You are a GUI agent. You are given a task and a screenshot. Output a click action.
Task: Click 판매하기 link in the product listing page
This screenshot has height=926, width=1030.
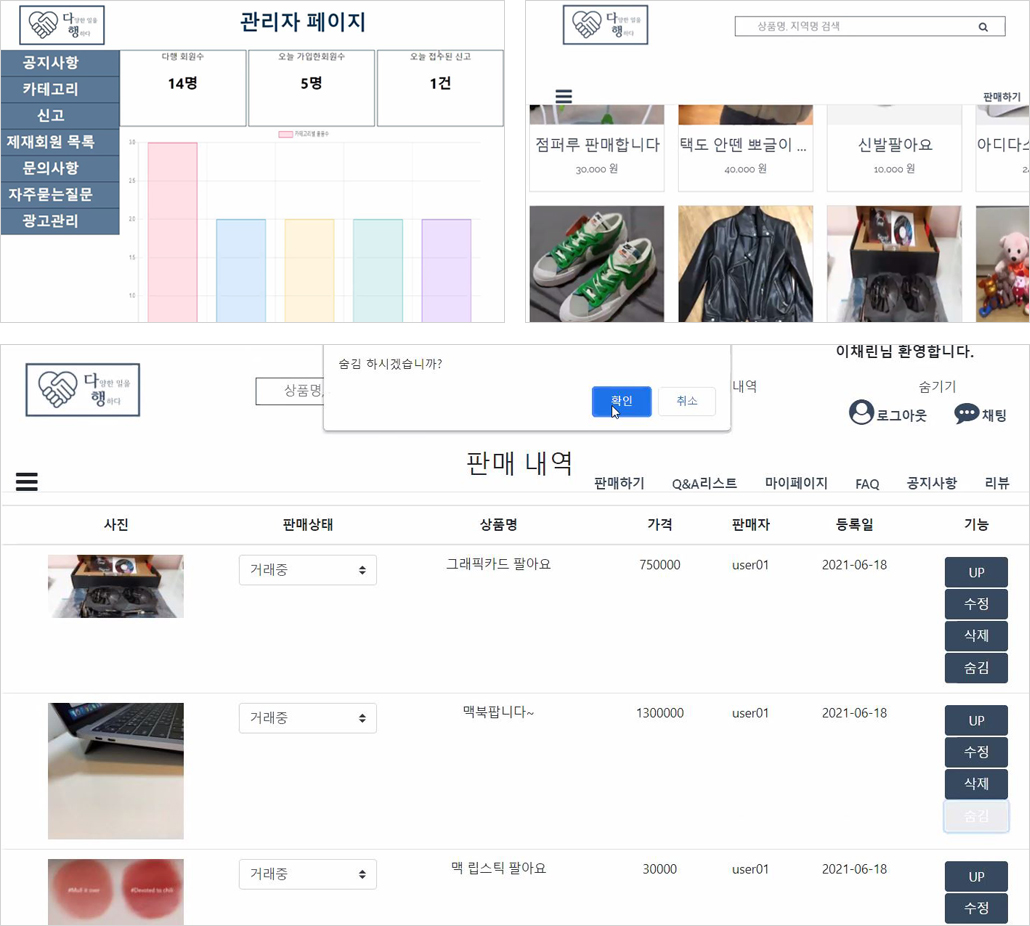point(1002,97)
